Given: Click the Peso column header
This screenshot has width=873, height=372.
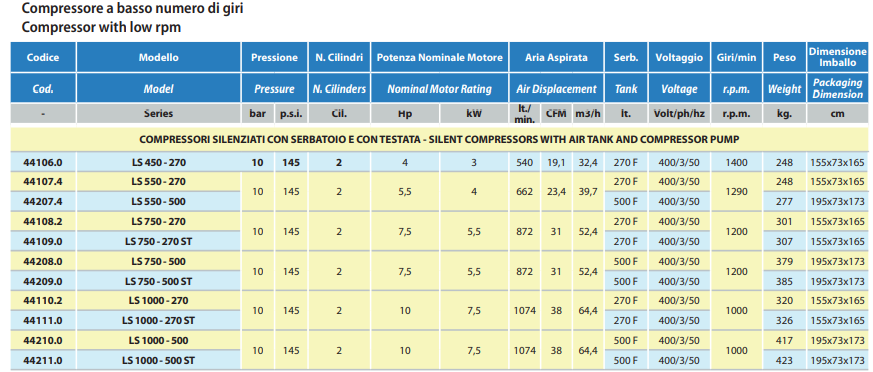Looking at the screenshot, I should pos(784,57).
